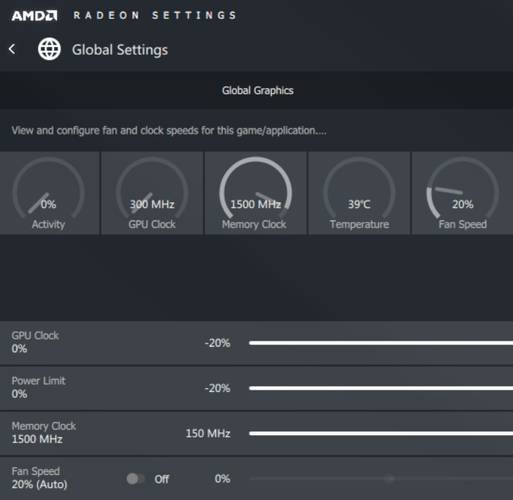Adjust the Power Limit slider track

coord(381,388)
